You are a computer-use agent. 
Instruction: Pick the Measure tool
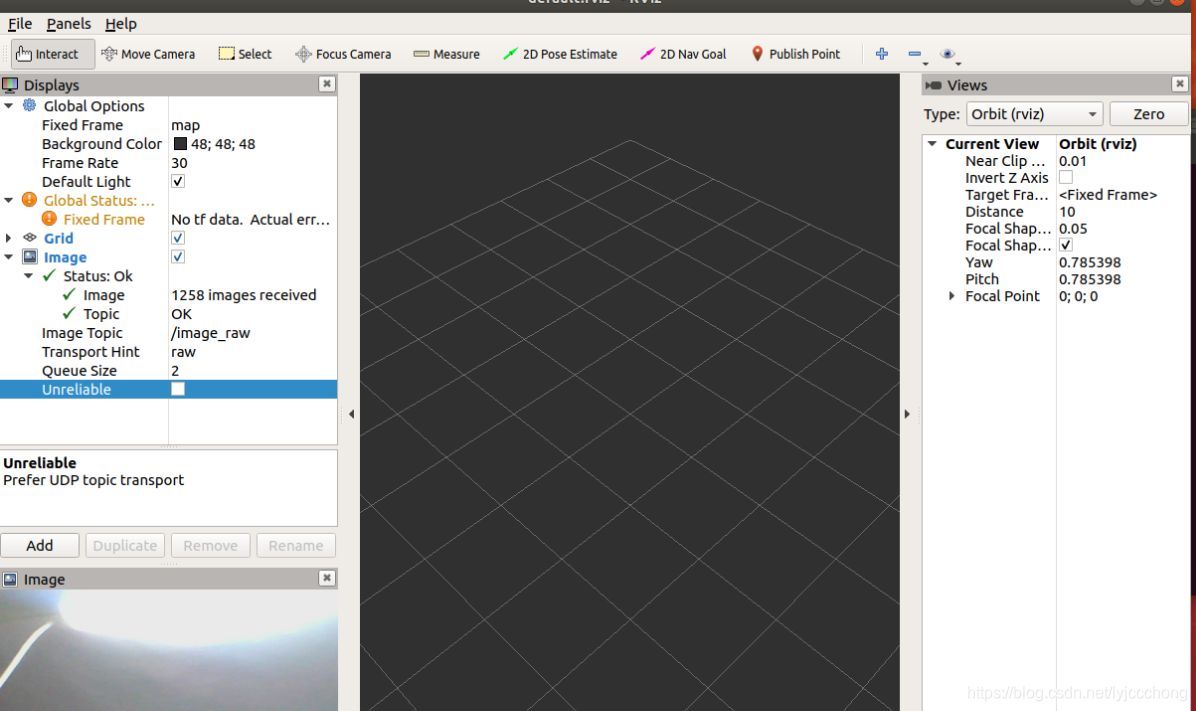[446, 54]
